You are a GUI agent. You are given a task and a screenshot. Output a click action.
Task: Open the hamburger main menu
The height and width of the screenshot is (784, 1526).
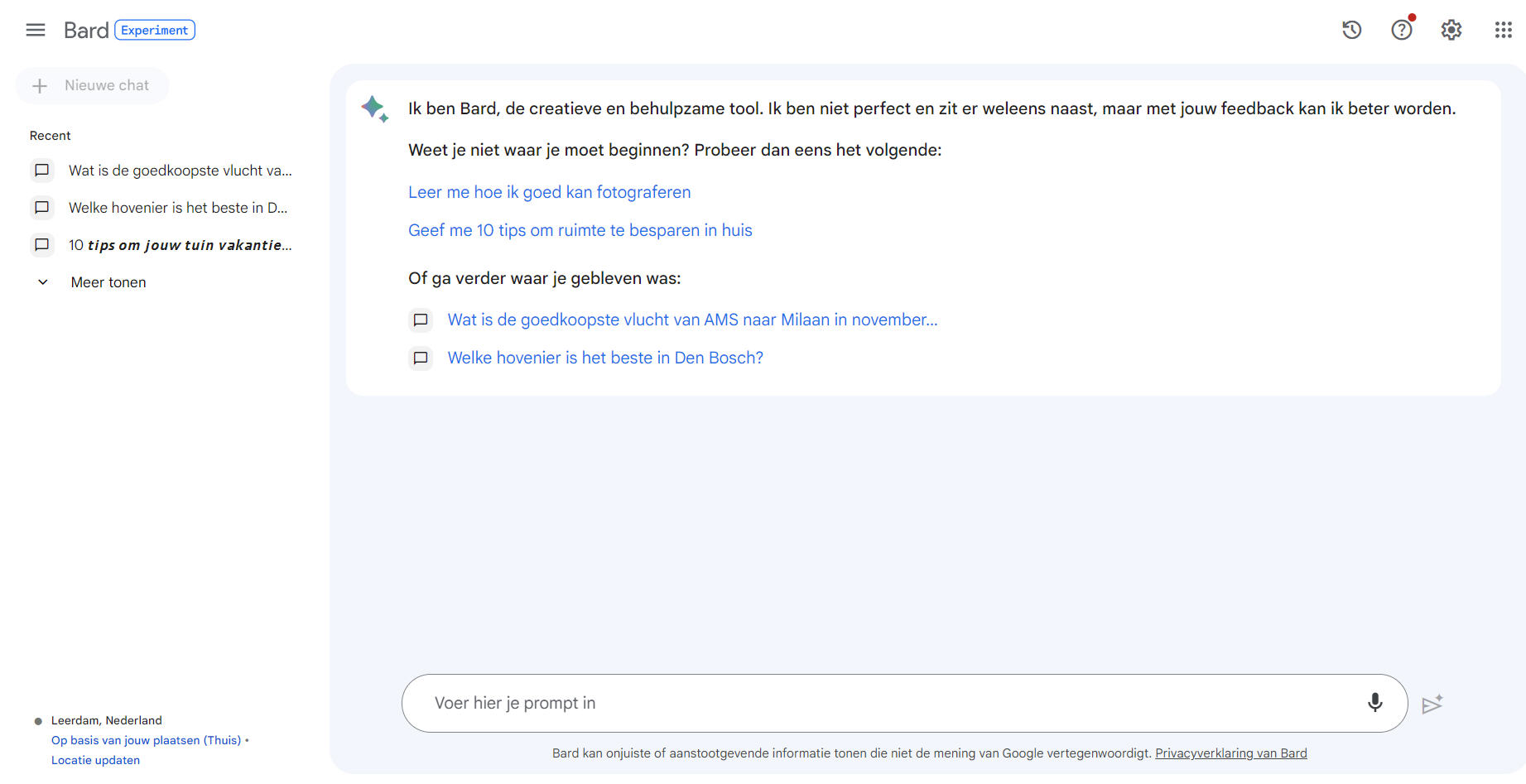(x=36, y=30)
